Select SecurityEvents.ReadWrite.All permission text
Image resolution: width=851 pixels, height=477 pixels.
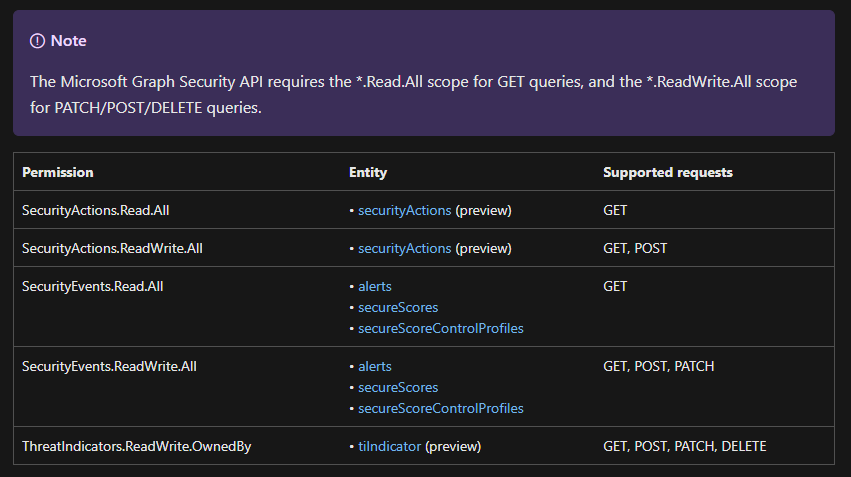[x=109, y=366]
